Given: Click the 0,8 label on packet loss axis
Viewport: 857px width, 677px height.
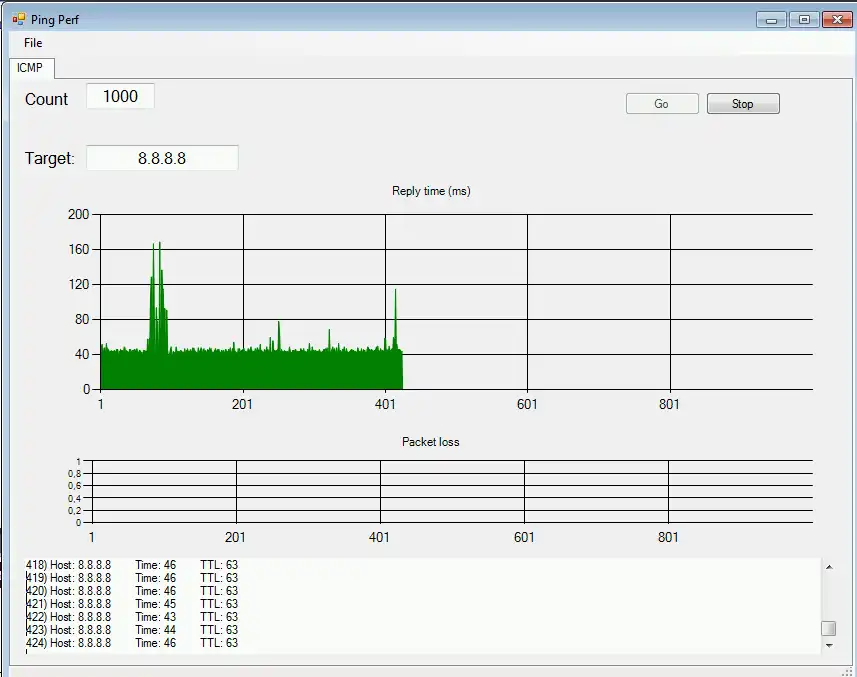Looking at the screenshot, I should pyautogui.click(x=74, y=474).
